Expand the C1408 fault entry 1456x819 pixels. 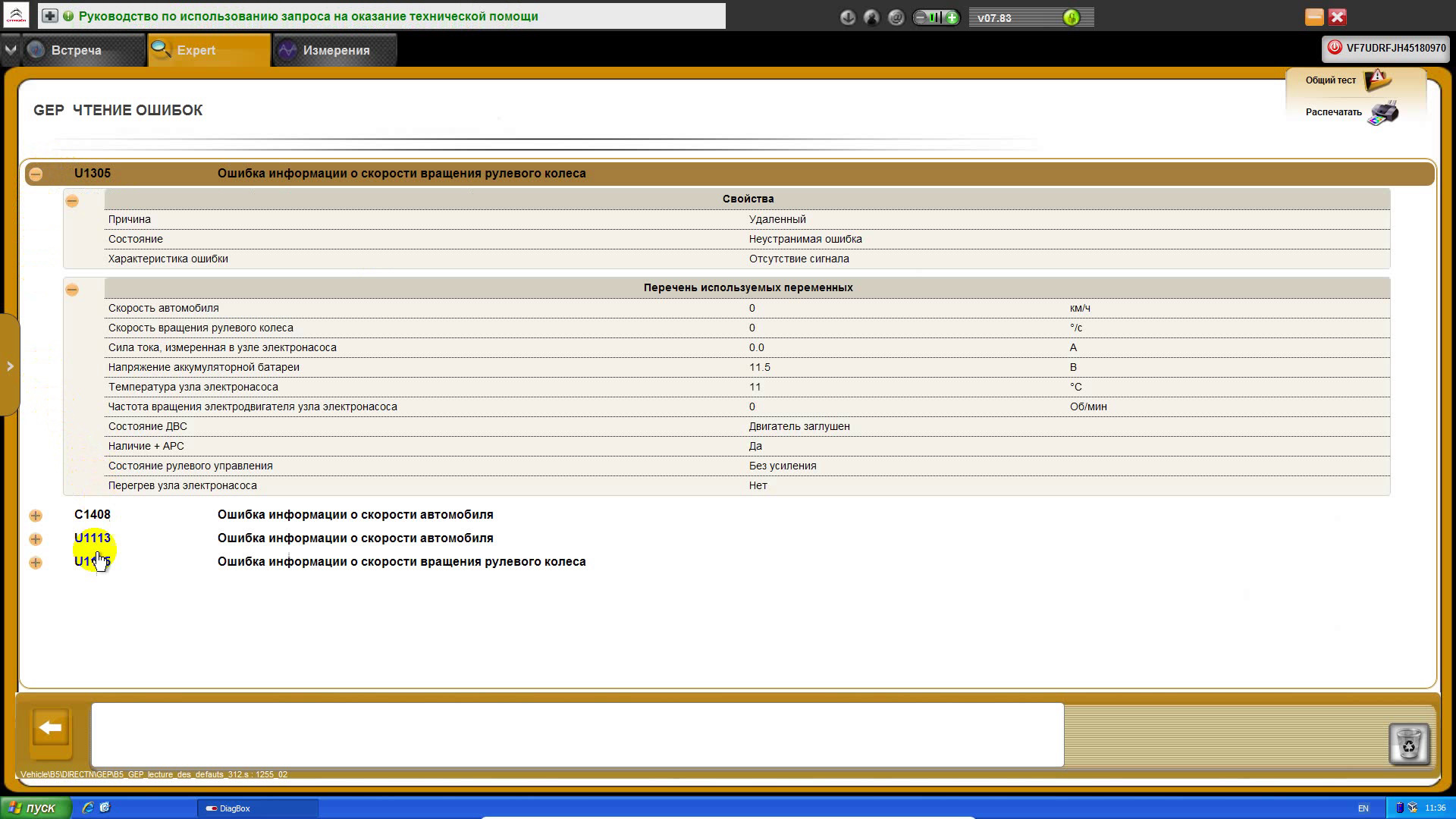coord(36,516)
